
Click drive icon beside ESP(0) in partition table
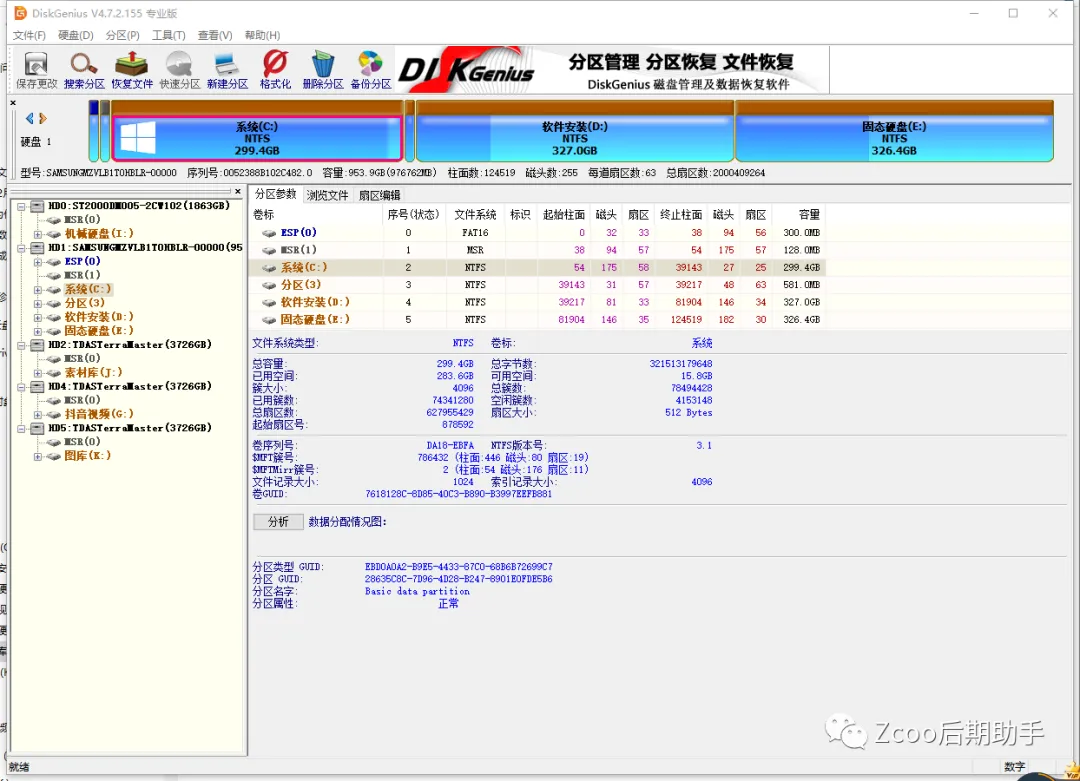tap(269, 233)
